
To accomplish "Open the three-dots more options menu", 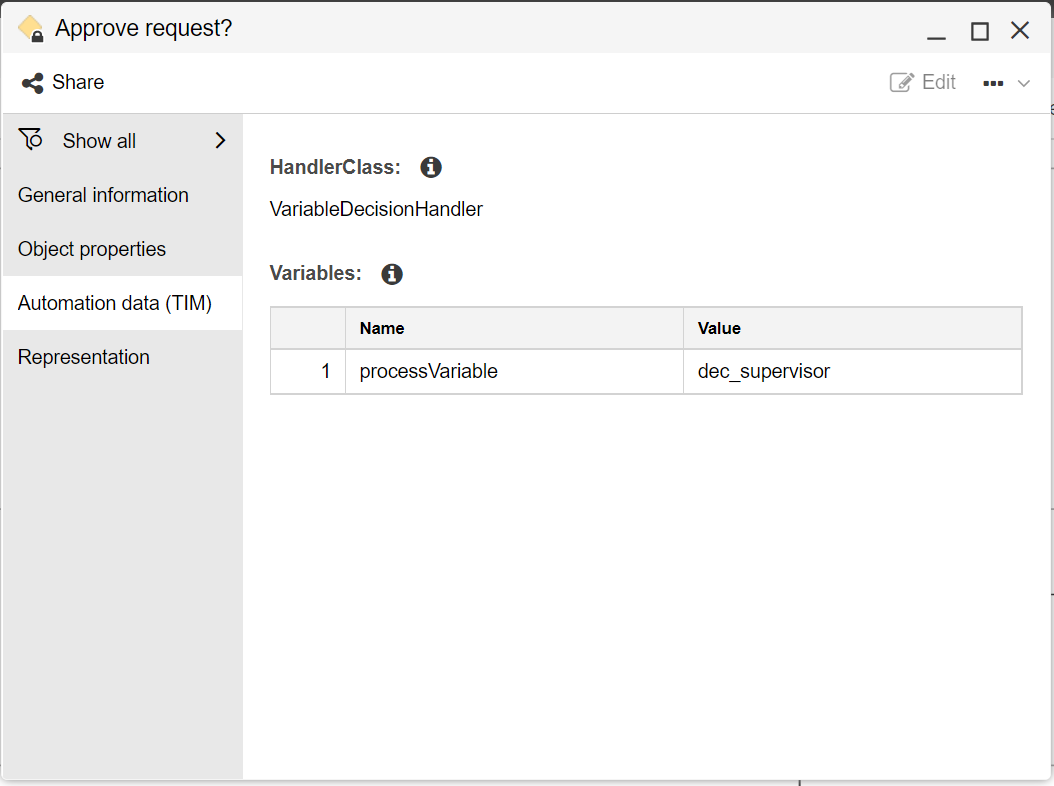I will [x=993, y=84].
